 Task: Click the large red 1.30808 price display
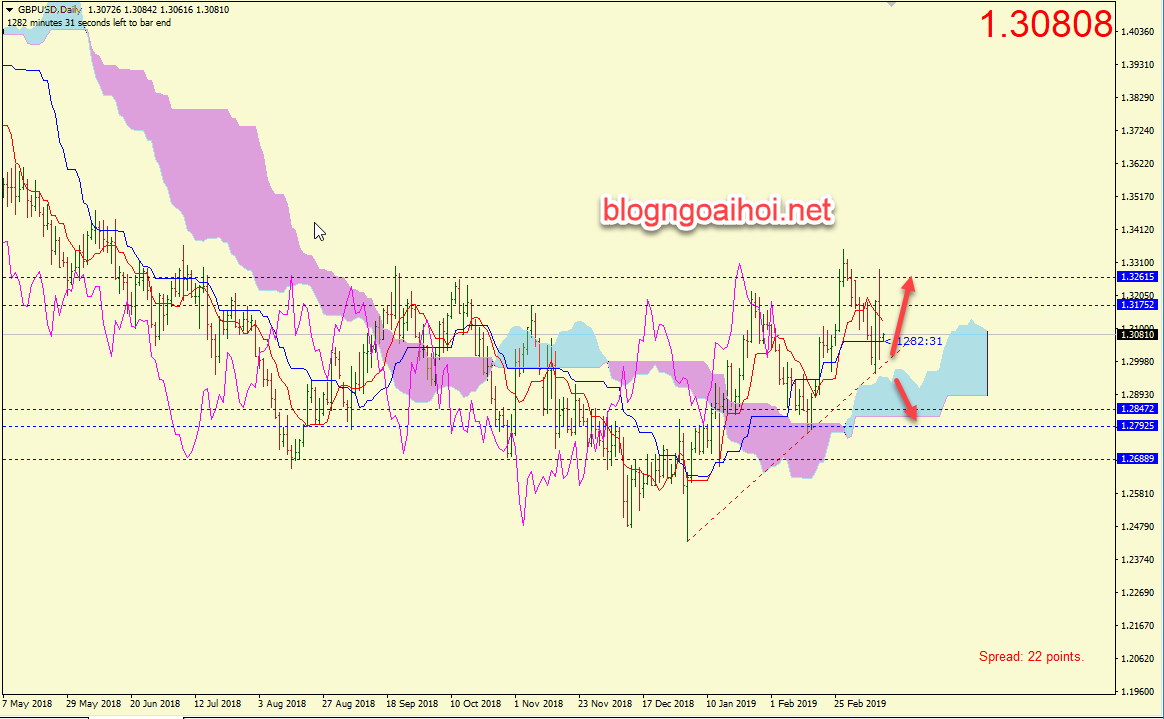click(x=1046, y=25)
